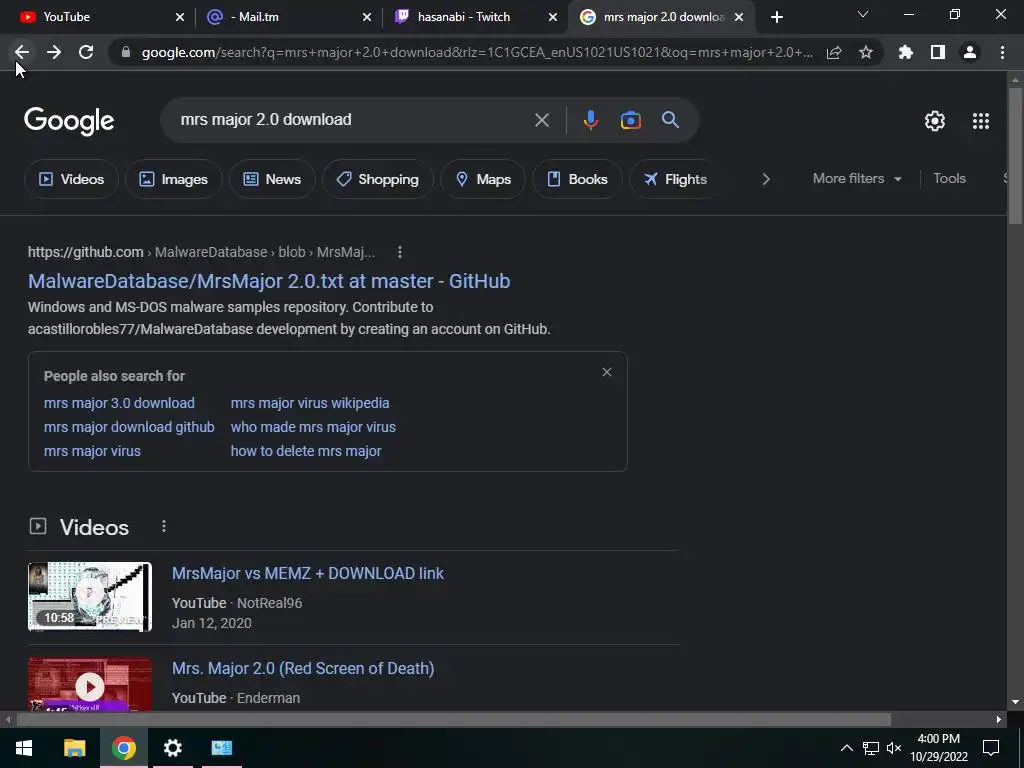Open the search Tools options
The image size is (1024, 768).
click(949, 178)
